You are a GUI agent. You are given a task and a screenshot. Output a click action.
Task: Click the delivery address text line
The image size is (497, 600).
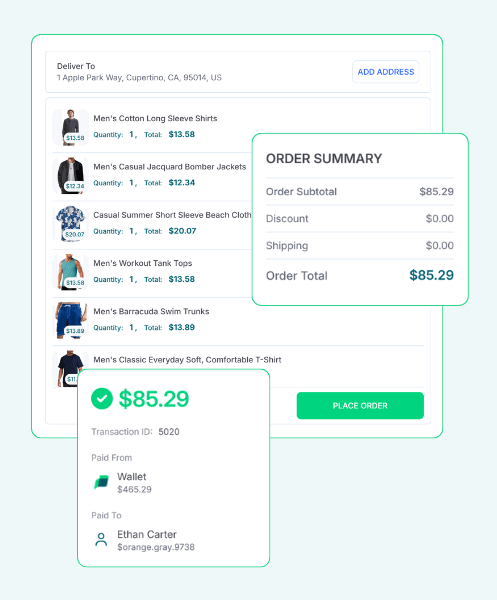click(x=139, y=78)
